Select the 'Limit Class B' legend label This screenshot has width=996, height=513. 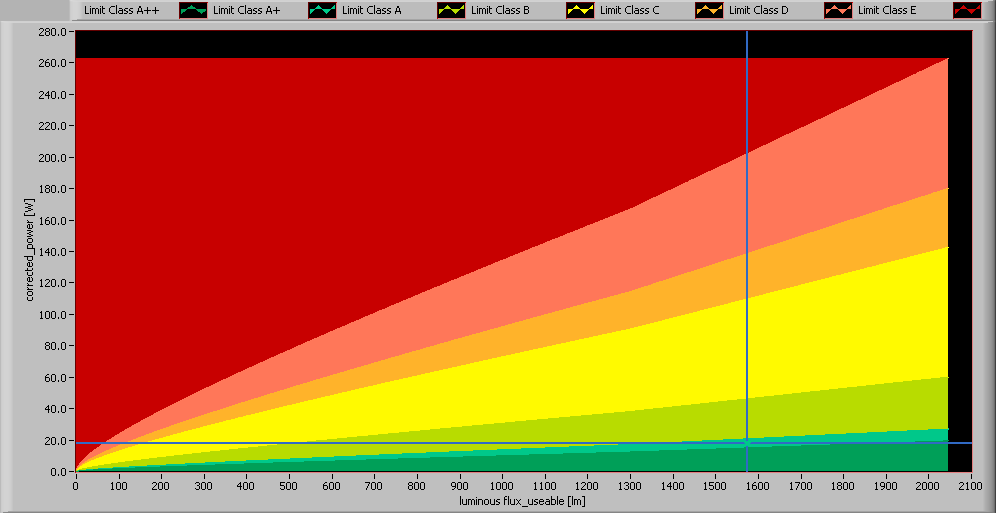click(500, 10)
